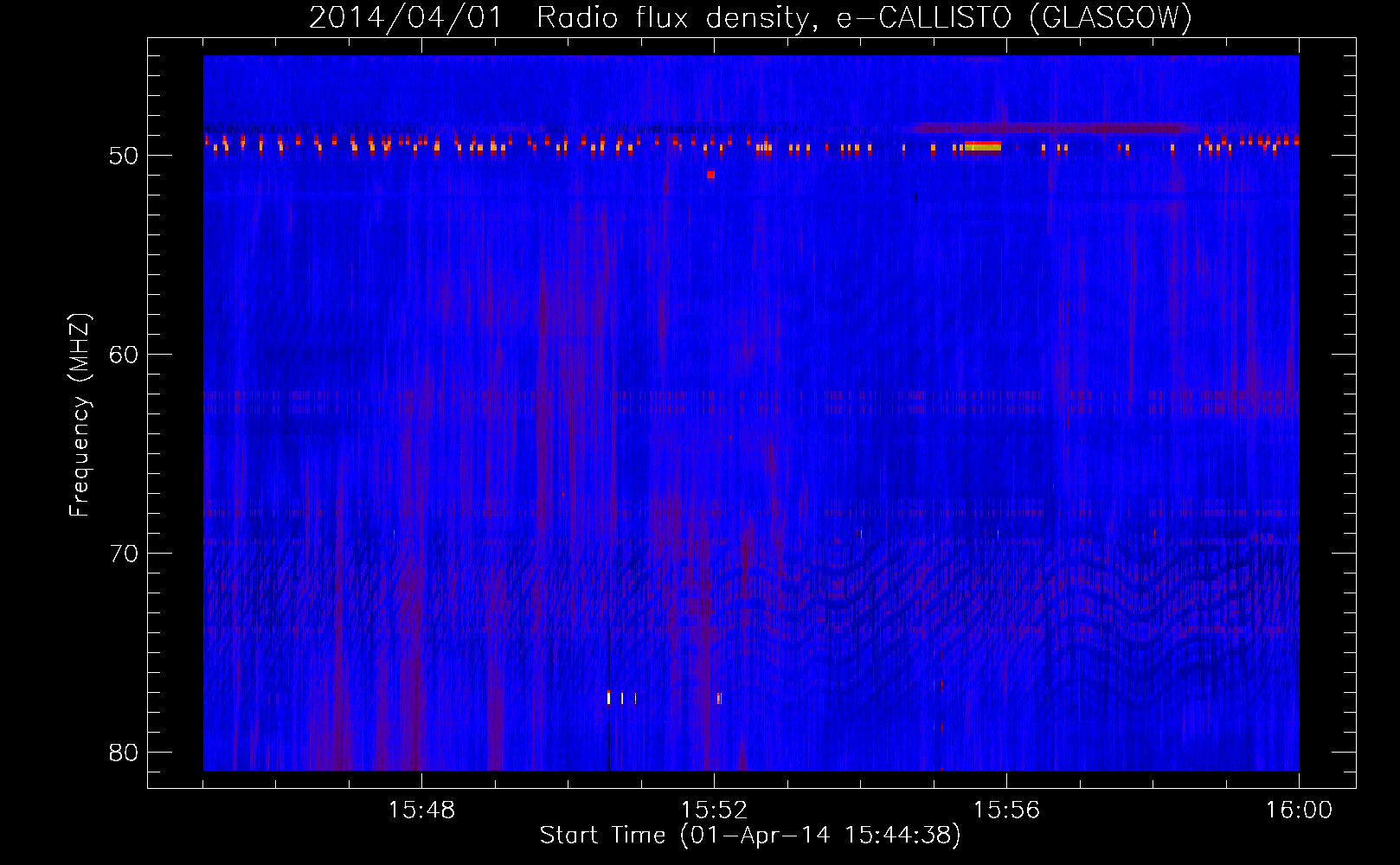Image resolution: width=1400 pixels, height=865 pixels.
Task: Click the plot title 'Radio flux density, e-CALLISTO (GLASGOW)'
Action: 864,17
